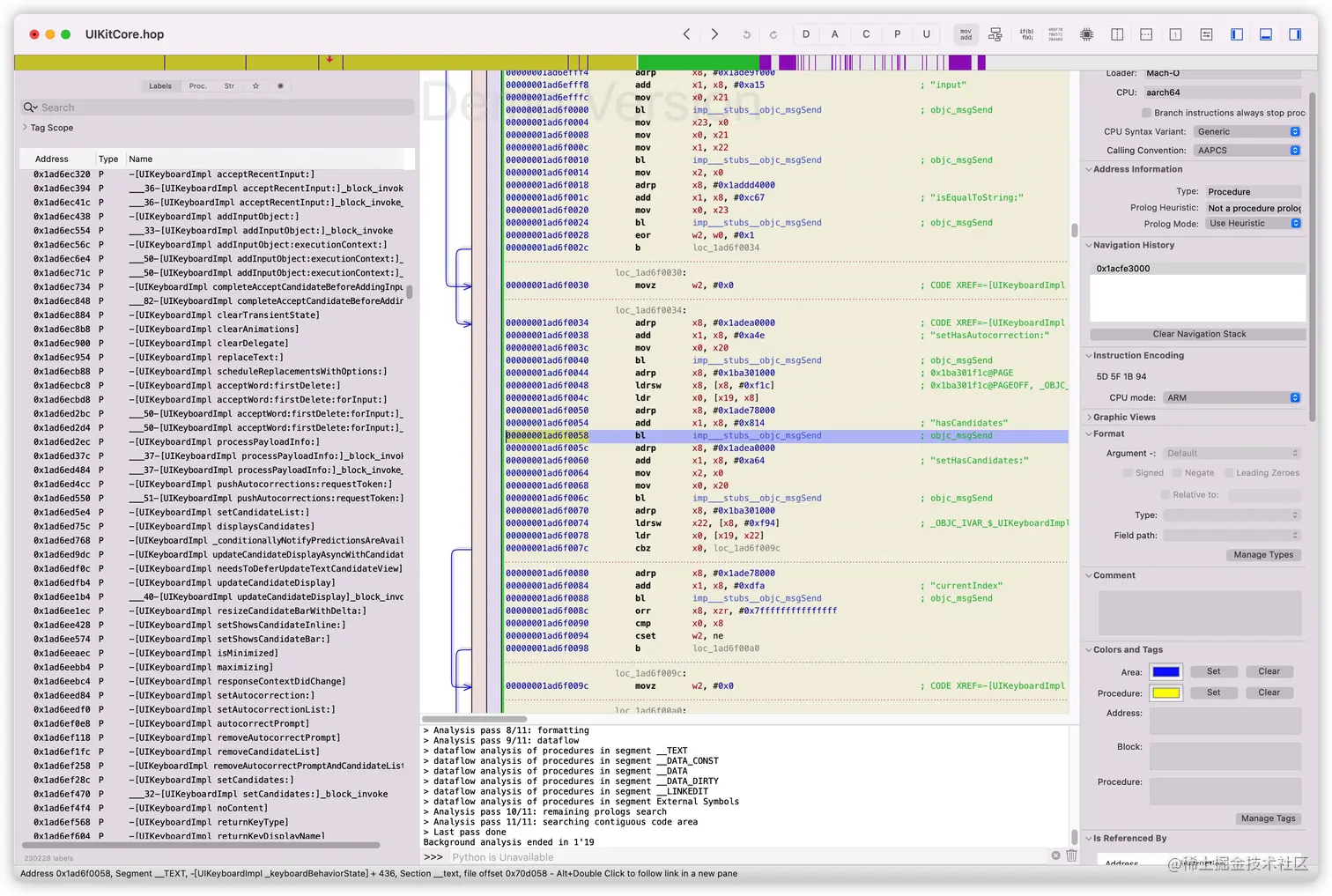Open Prolog Mode Use Heuristic dropdown
1332x896 pixels.
pos(1254,224)
